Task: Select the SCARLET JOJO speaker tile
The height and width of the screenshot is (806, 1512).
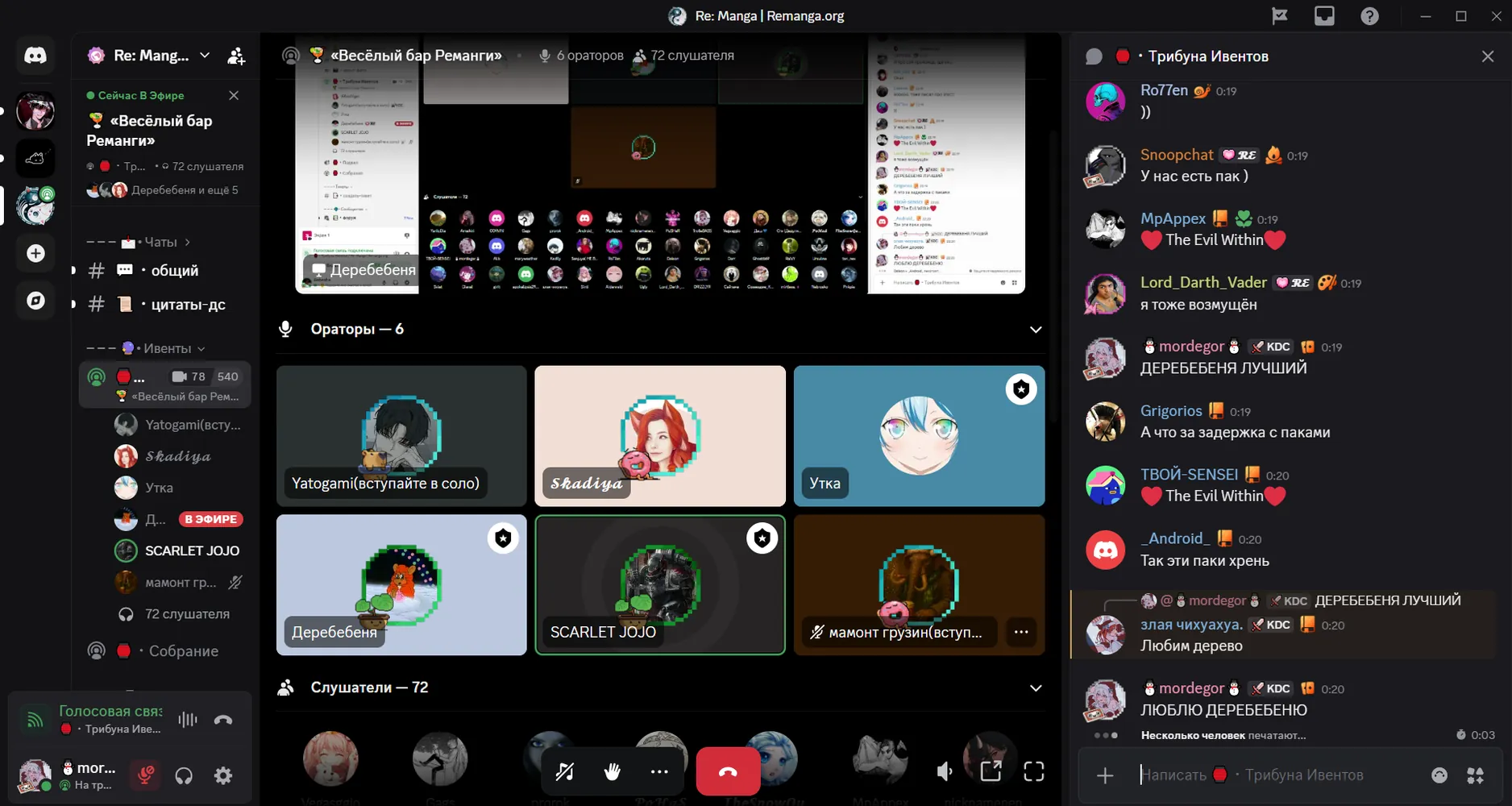Action: pos(660,585)
